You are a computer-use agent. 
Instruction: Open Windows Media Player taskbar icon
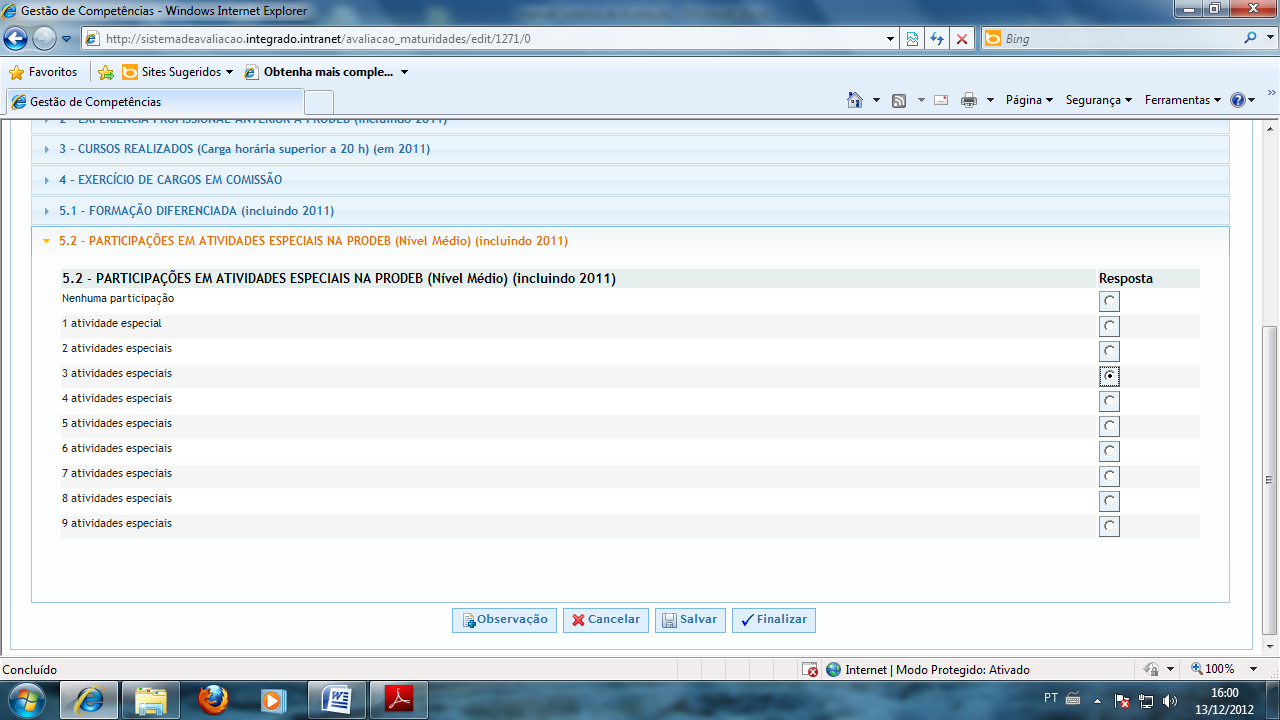click(x=274, y=699)
